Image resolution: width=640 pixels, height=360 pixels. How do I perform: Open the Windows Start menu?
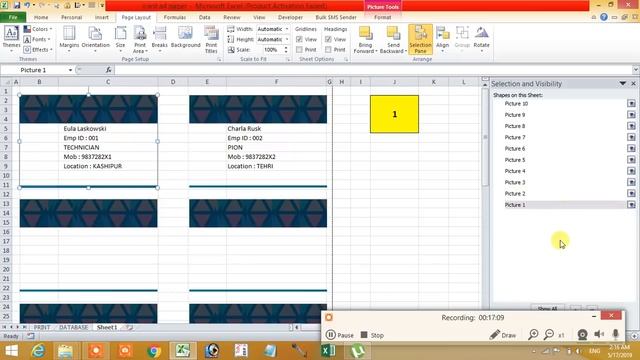(11, 351)
